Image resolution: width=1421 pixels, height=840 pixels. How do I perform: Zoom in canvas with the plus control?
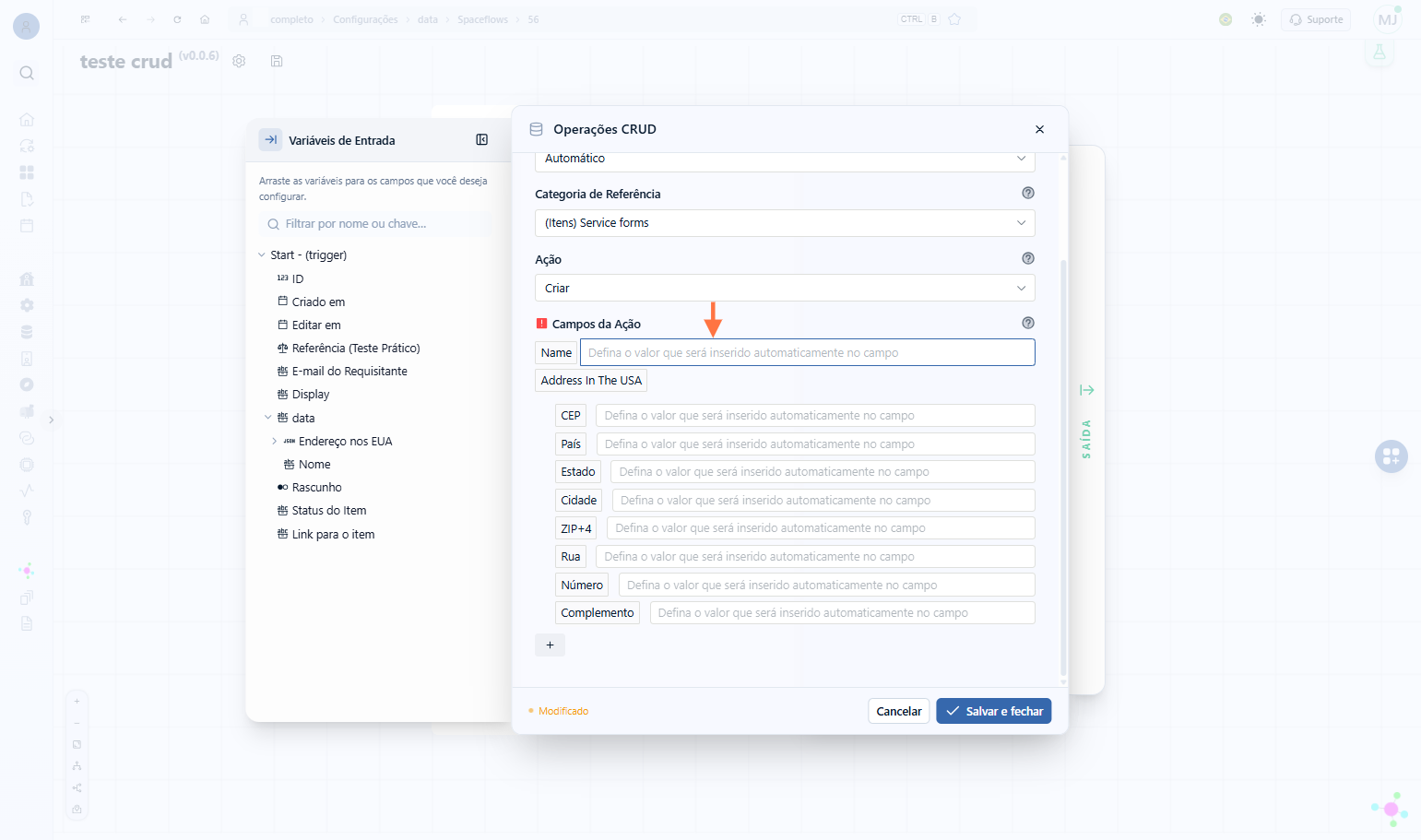[77, 701]
